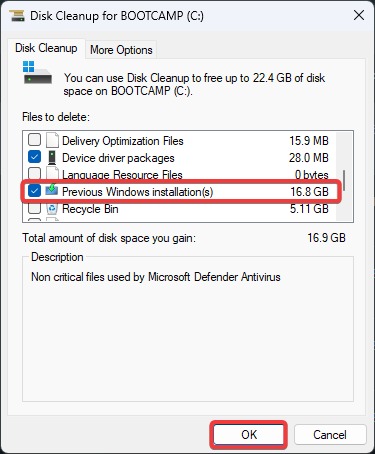The image size is (375, 454).
Task: Tick the Language Resource Files checkbox
Action: tap(35, 174)
